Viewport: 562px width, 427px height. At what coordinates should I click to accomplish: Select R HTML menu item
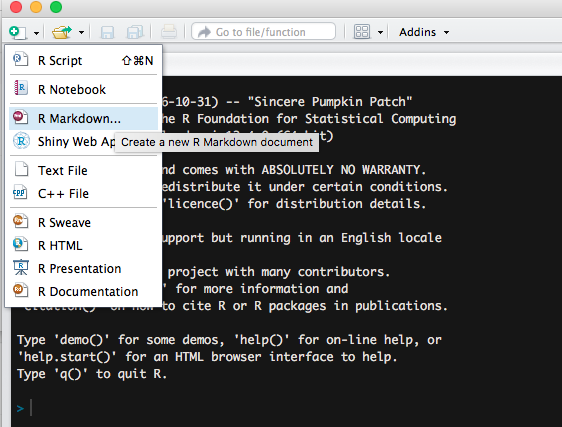(x=83, y=245)
